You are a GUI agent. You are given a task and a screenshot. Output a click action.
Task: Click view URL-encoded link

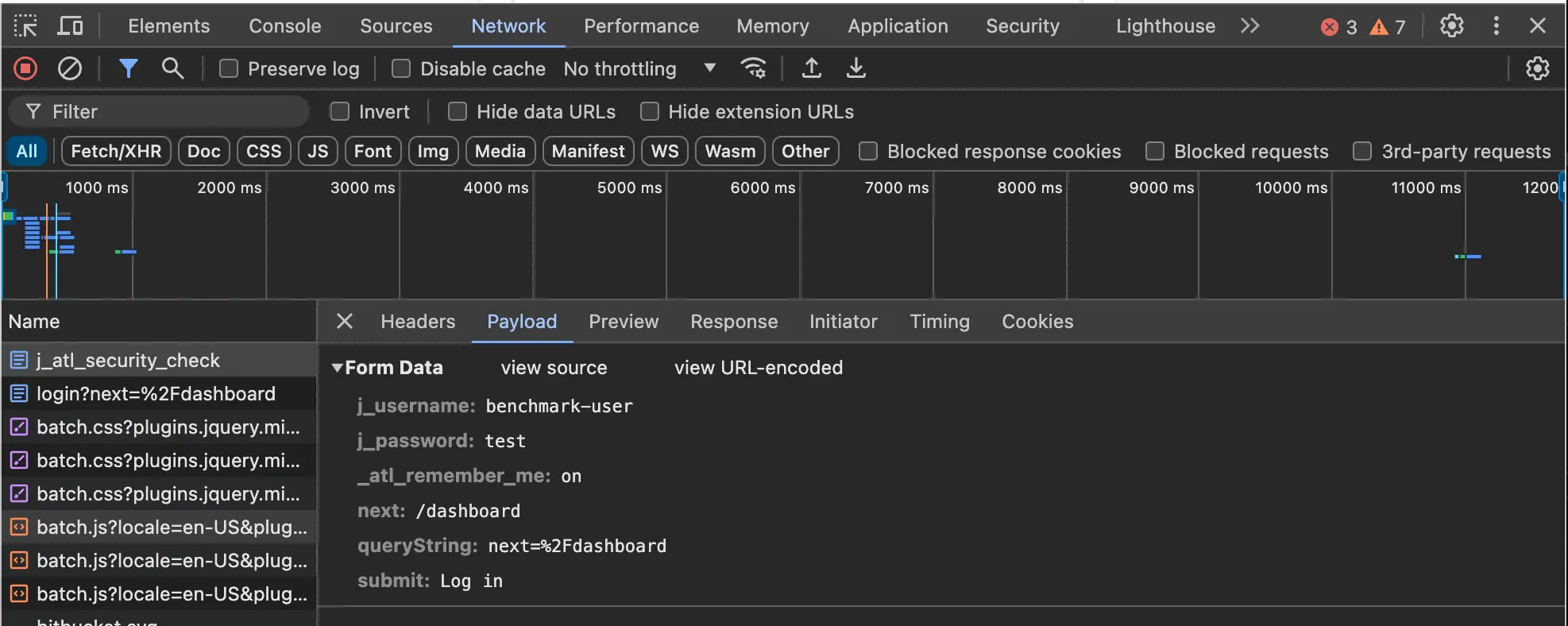click(759, 368)
